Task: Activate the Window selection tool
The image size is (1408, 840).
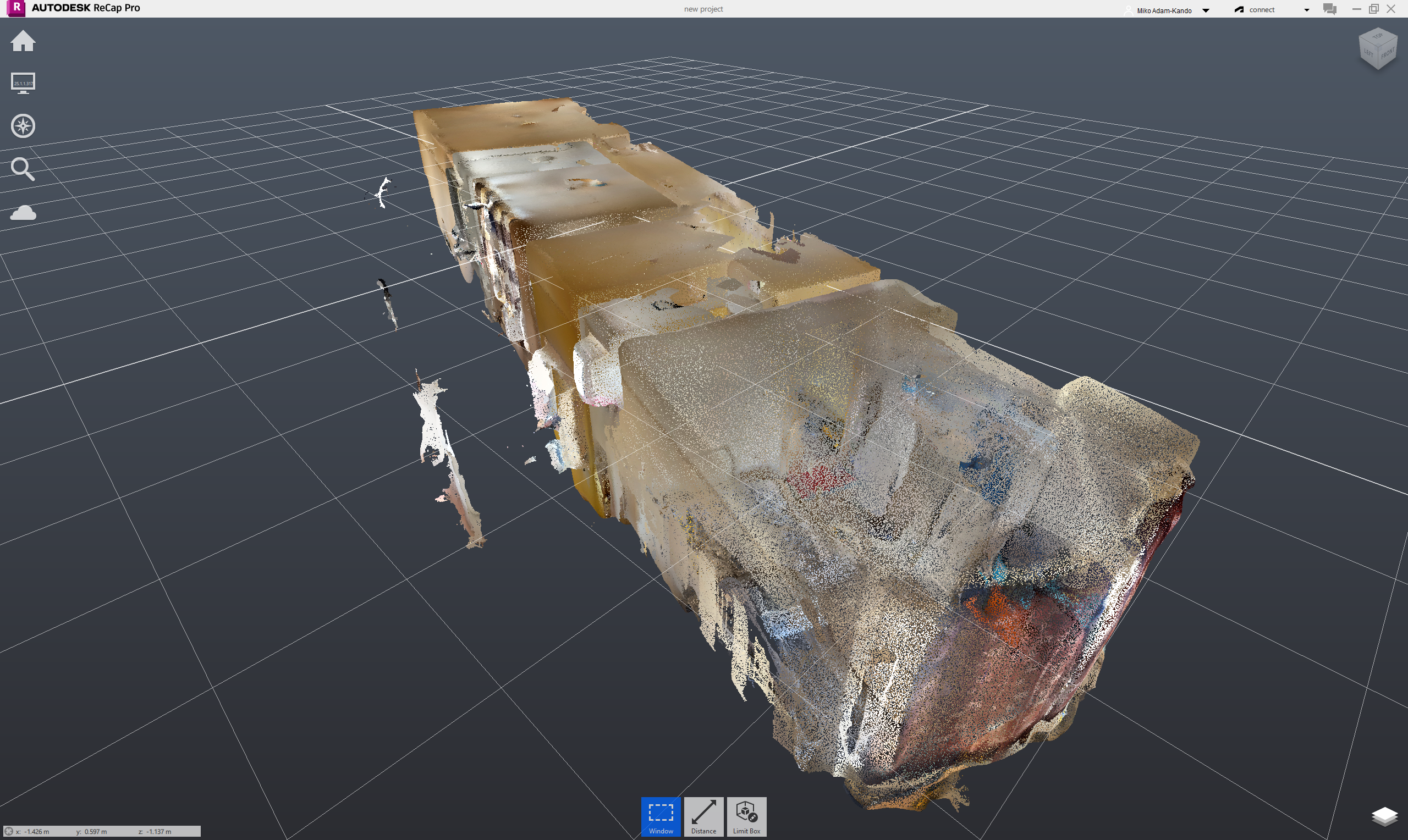Action: click(x=661, y=816)
